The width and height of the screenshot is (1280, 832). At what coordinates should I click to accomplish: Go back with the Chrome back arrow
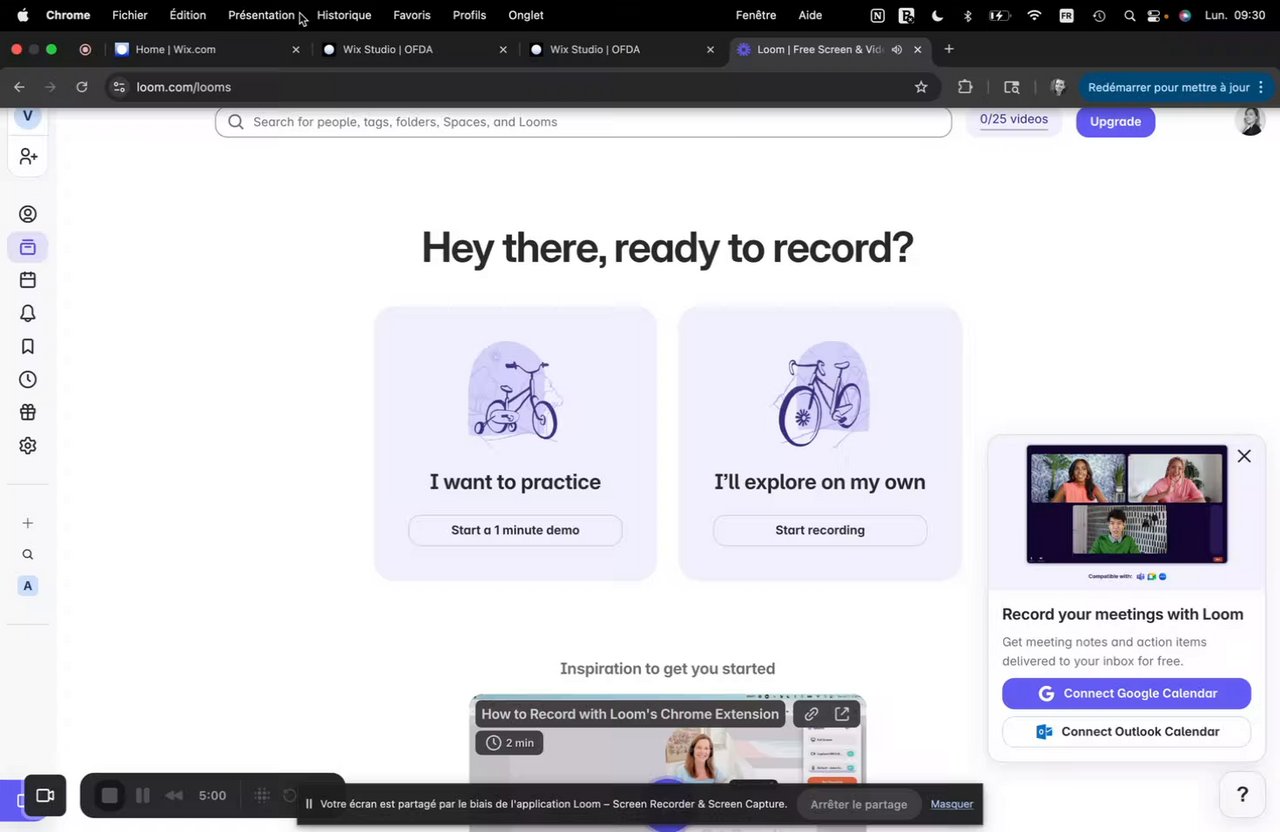[x=19, y=87]
